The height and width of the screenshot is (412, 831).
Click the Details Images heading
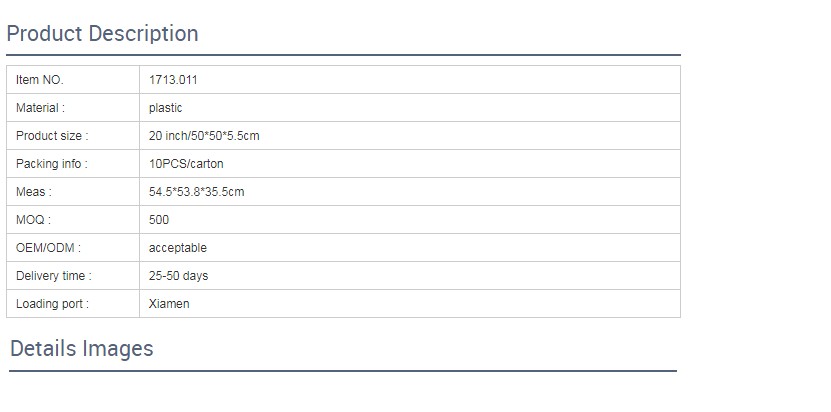click(x=82, y=349)
